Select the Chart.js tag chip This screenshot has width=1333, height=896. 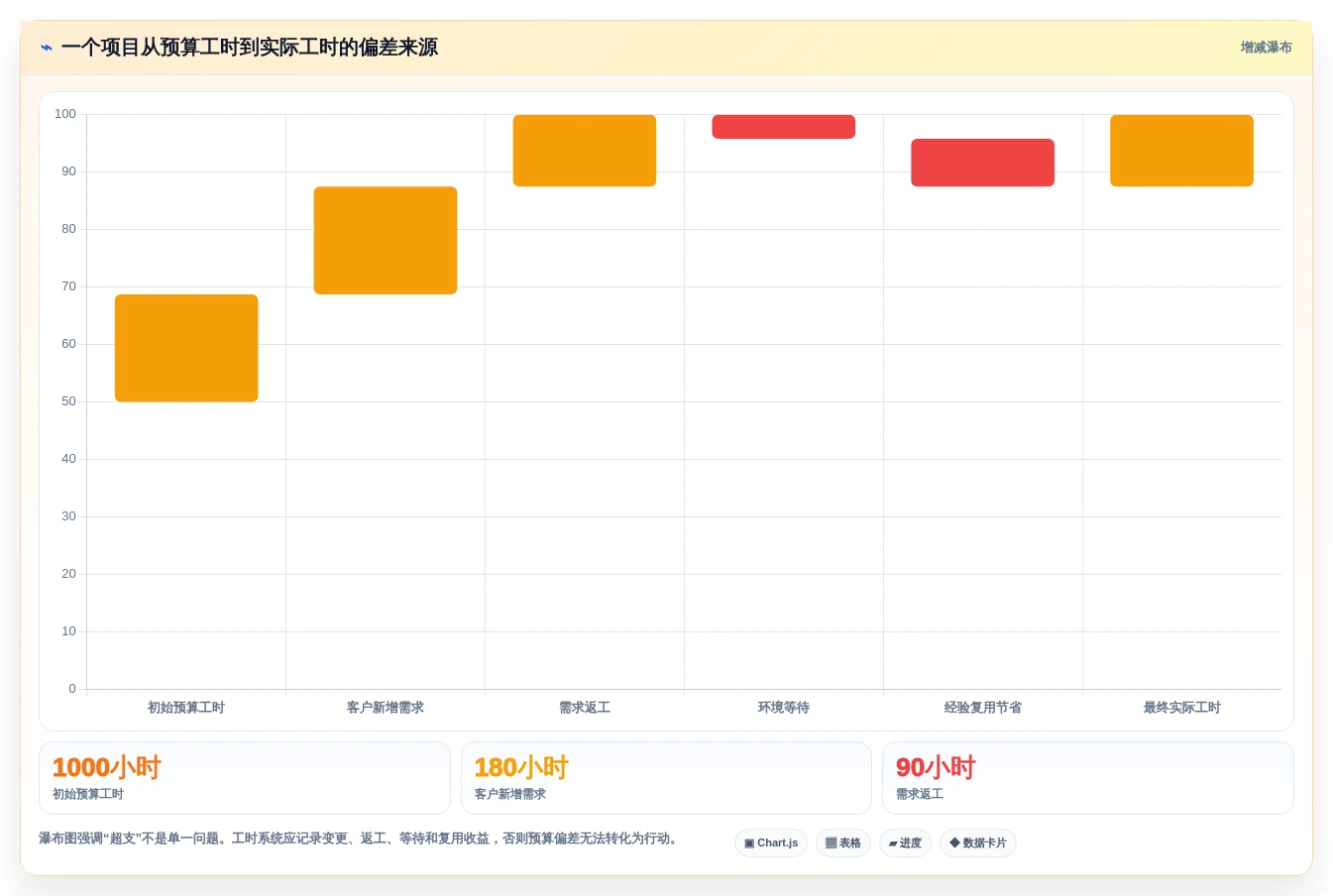771,842
